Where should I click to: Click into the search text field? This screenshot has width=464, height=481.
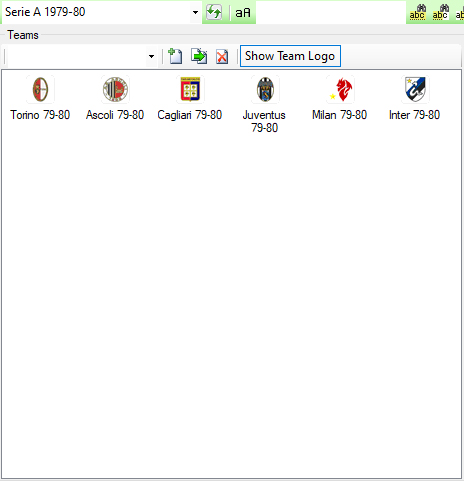coord(331,12)
